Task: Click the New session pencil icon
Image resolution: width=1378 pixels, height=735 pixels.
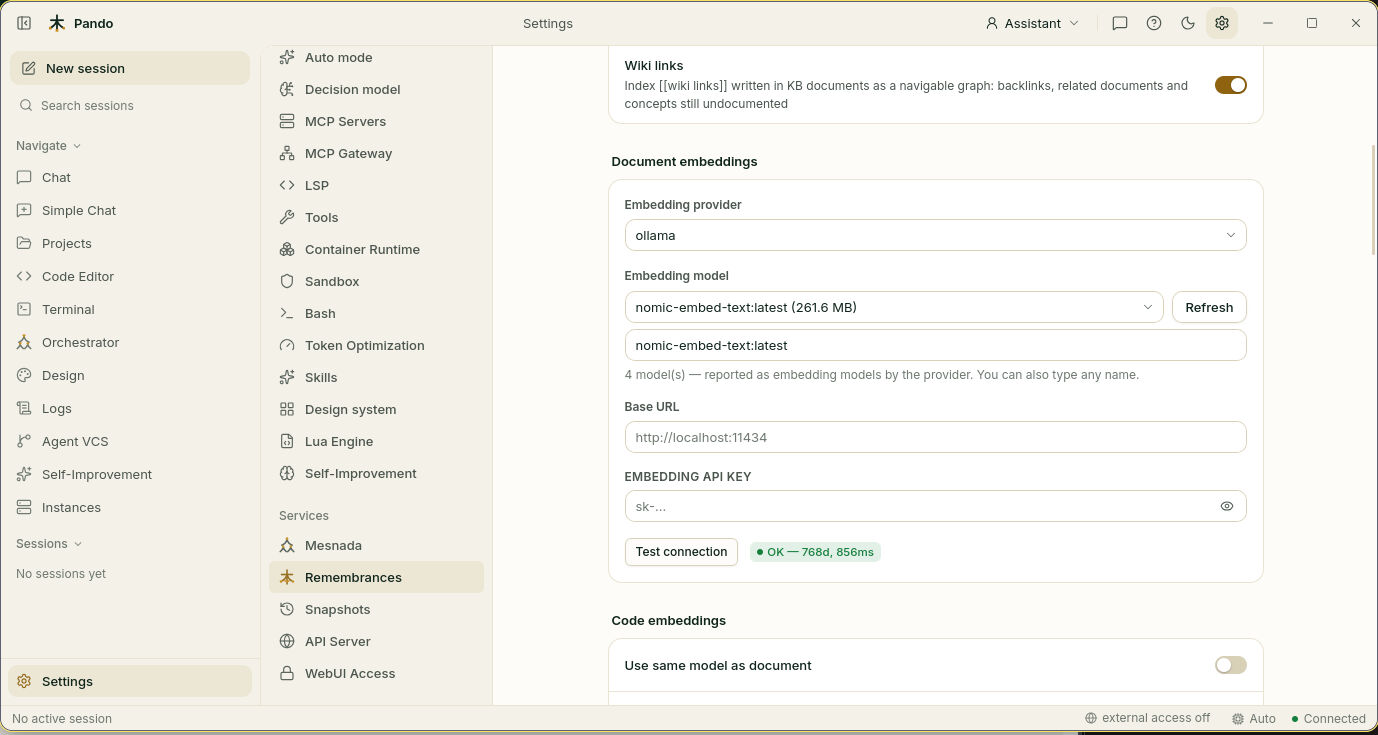Action: tap(27, 68)
